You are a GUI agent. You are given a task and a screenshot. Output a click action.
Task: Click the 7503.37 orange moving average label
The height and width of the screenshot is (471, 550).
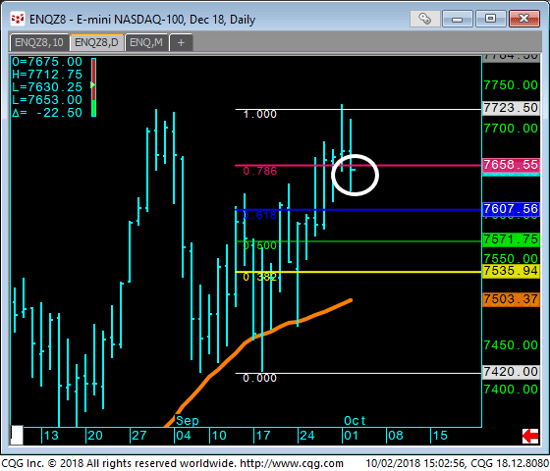511,299
